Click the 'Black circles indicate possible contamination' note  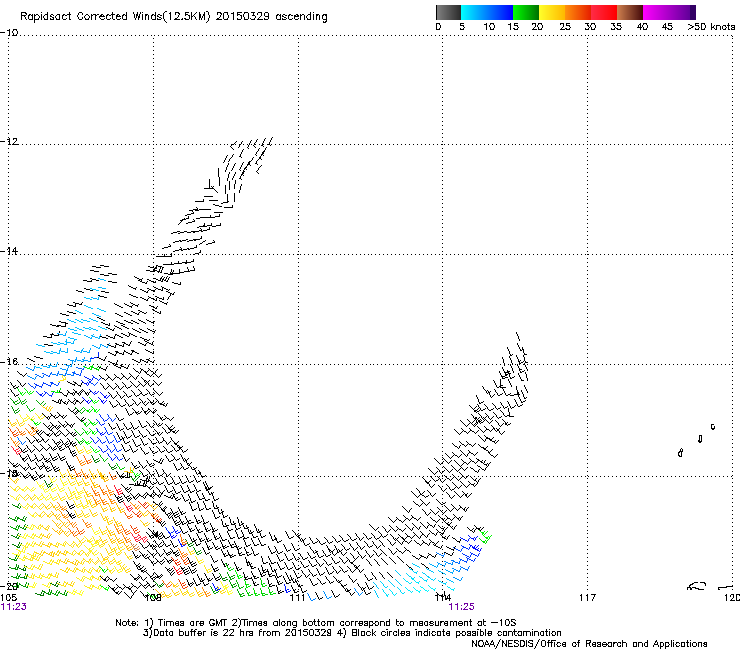point(456,633)
